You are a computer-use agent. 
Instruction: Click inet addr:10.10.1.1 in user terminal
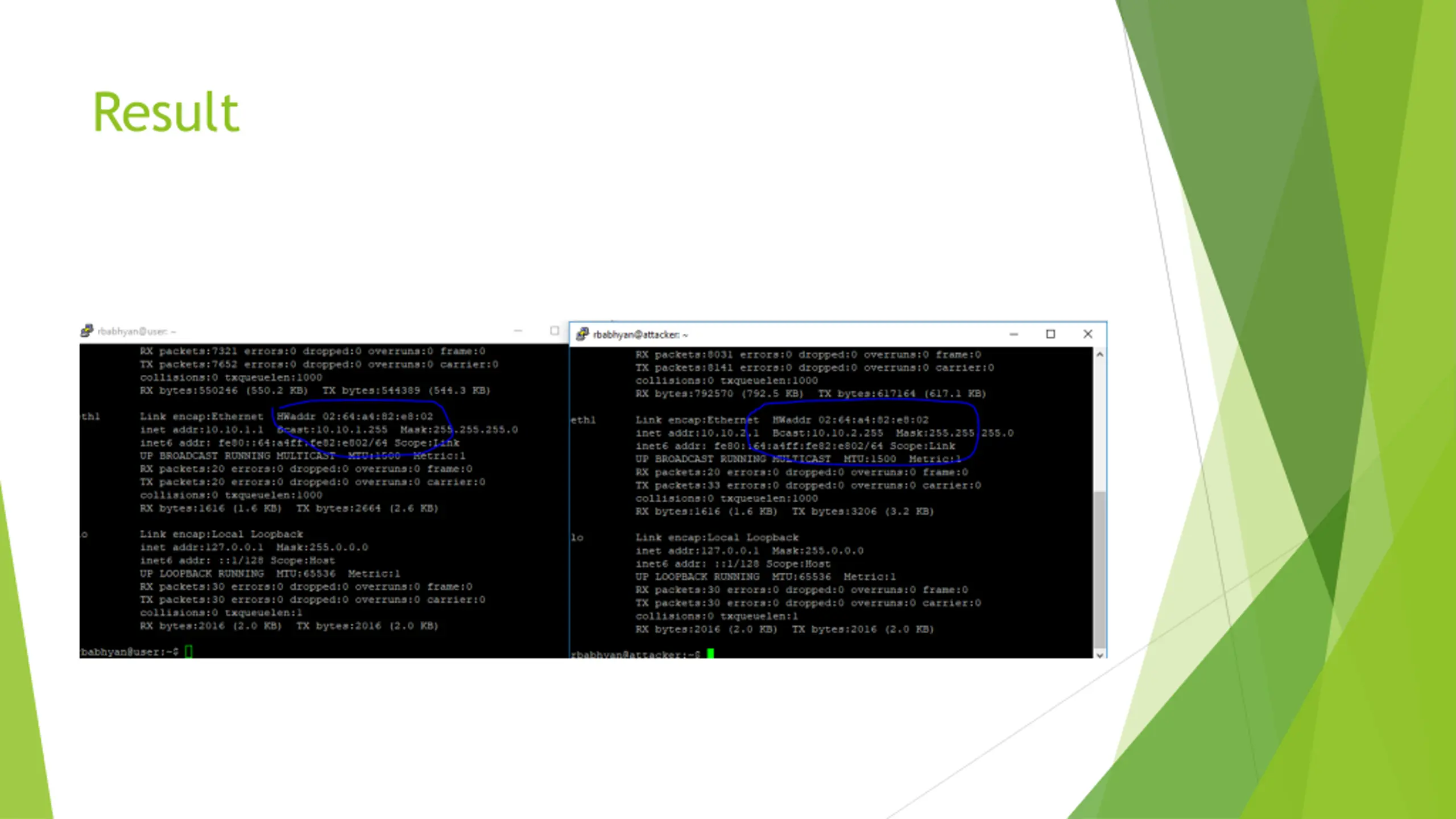[202, 429]
